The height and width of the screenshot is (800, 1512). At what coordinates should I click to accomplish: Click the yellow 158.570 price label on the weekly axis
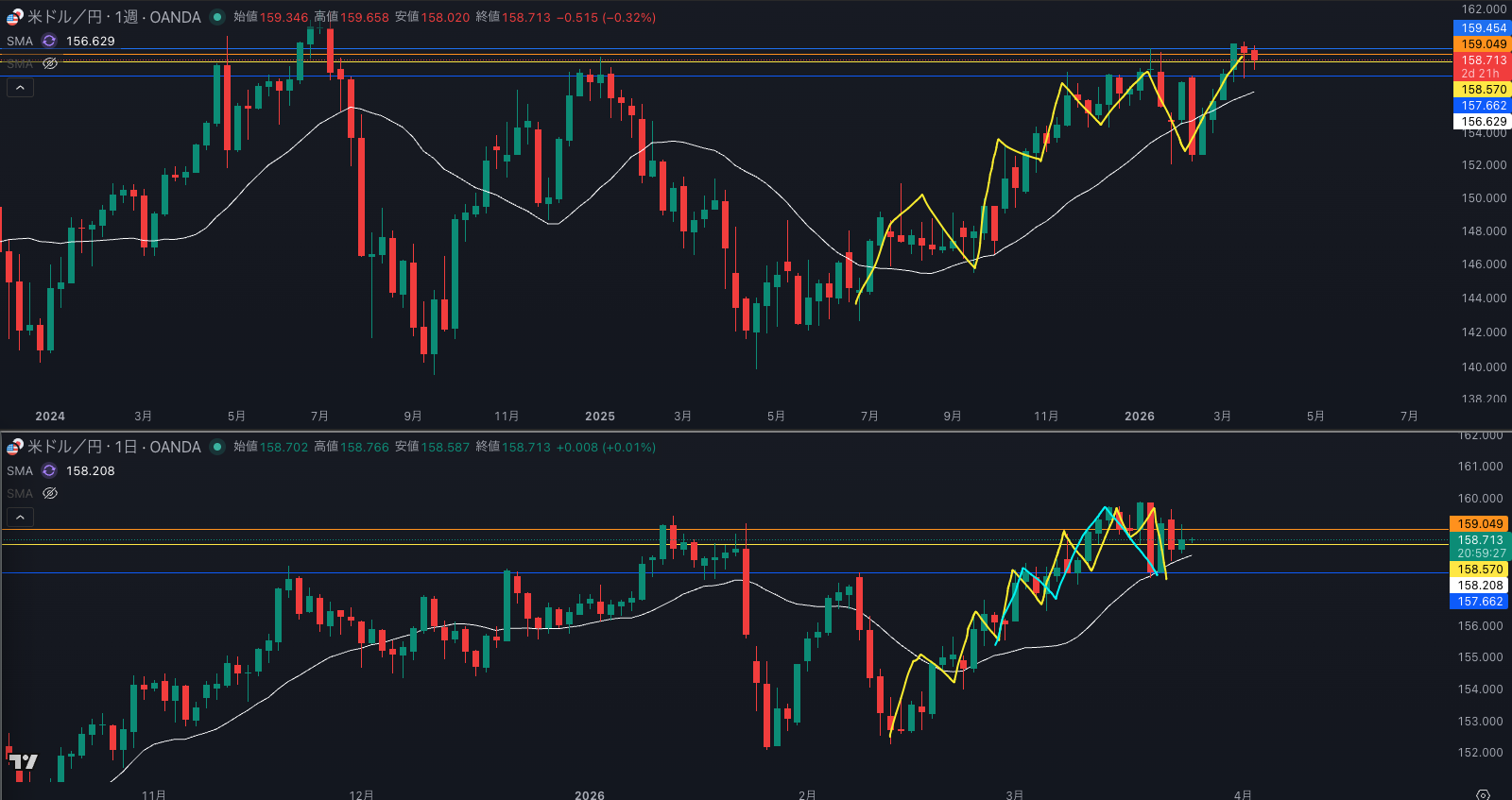(1483, 90)
